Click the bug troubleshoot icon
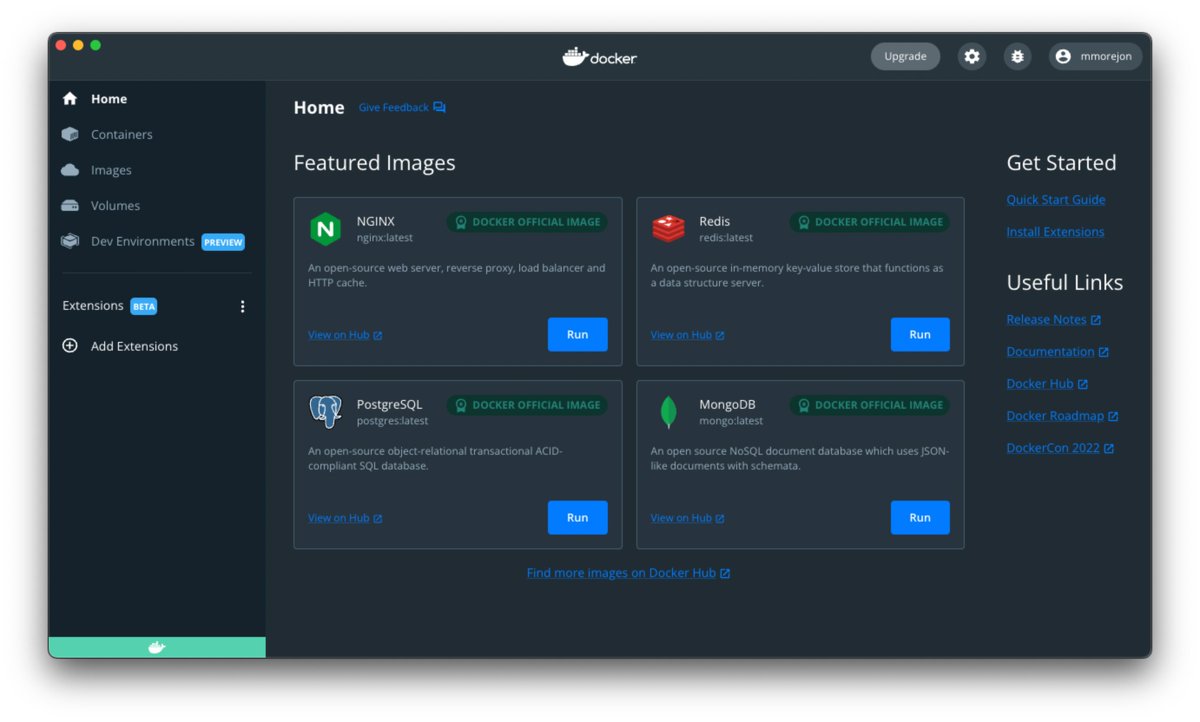1200x722 pixels. (1018, 57)
